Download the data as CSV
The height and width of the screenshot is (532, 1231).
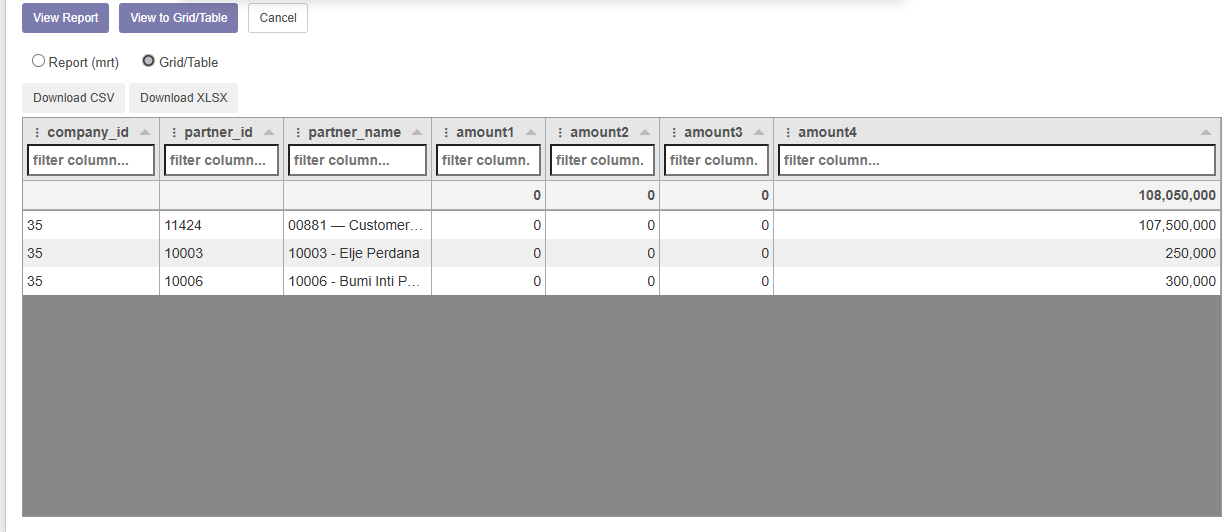point(74,98)
